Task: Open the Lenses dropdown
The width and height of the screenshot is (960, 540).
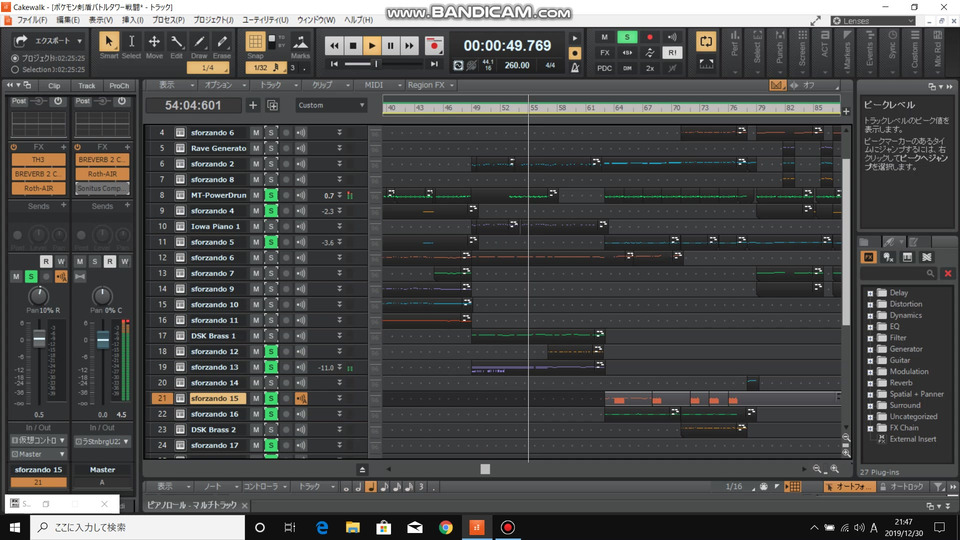Action: point(873,21)
